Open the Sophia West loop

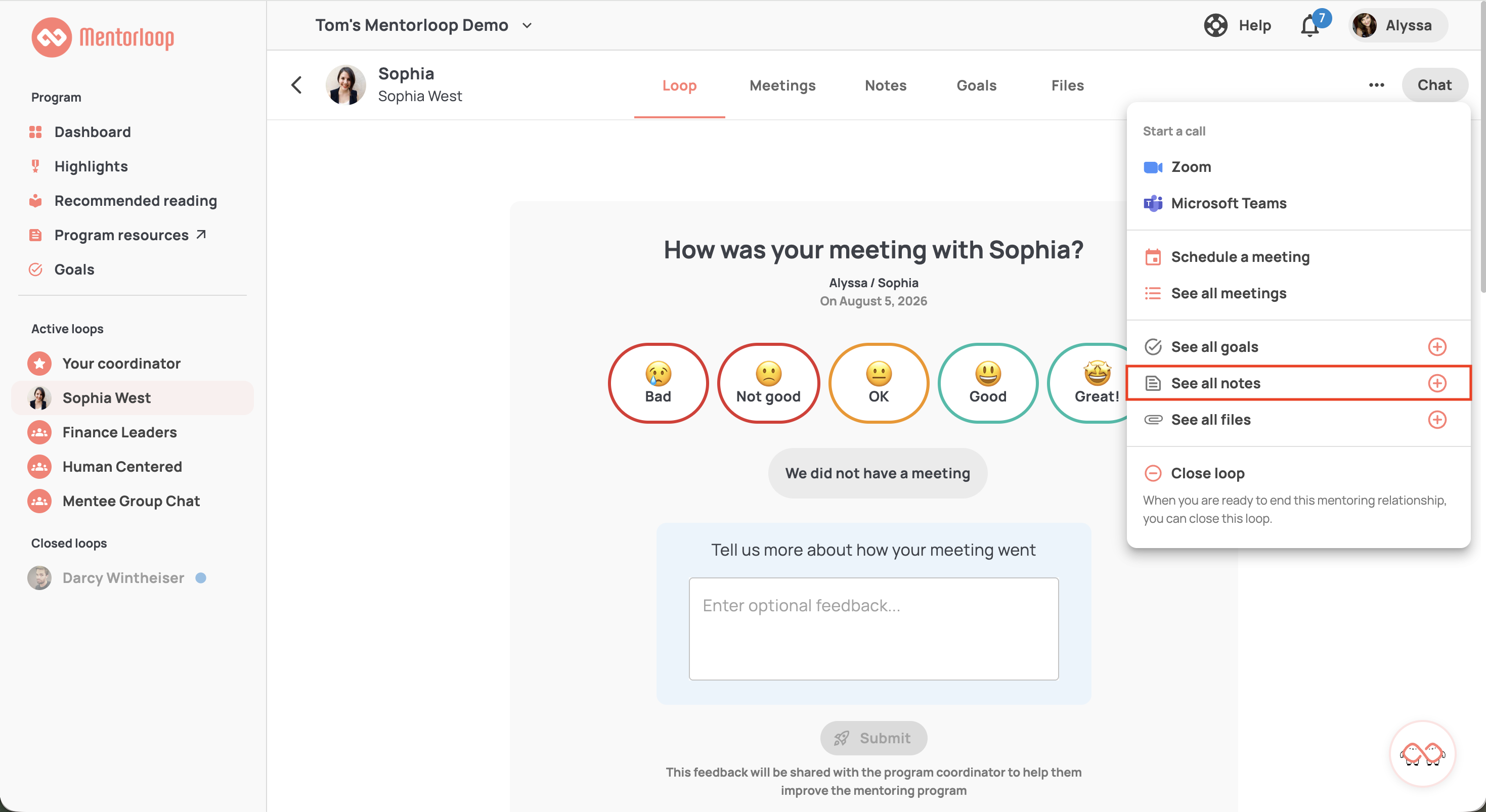pyautogui.click(x=132, y=398)
